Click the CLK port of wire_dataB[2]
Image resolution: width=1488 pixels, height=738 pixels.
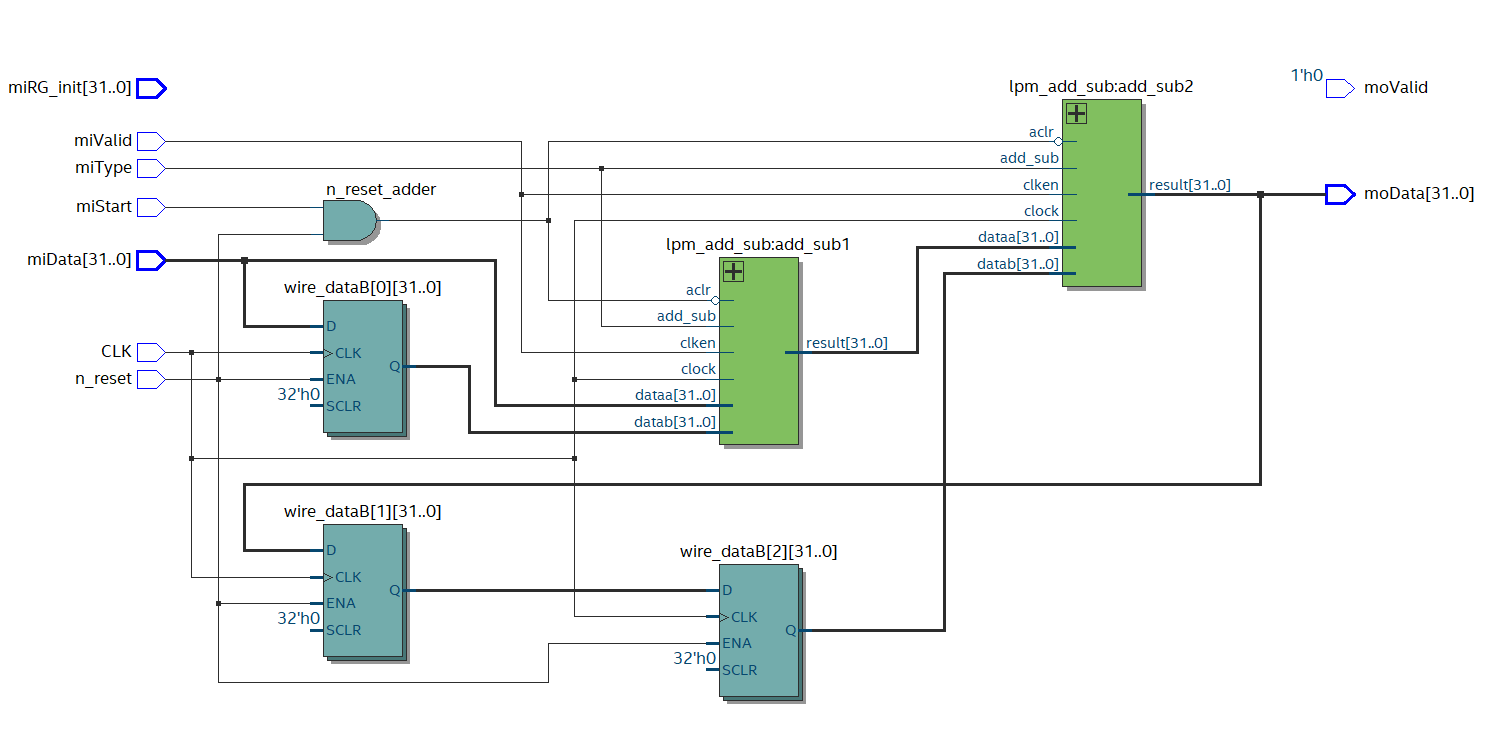tap(744, 617)
